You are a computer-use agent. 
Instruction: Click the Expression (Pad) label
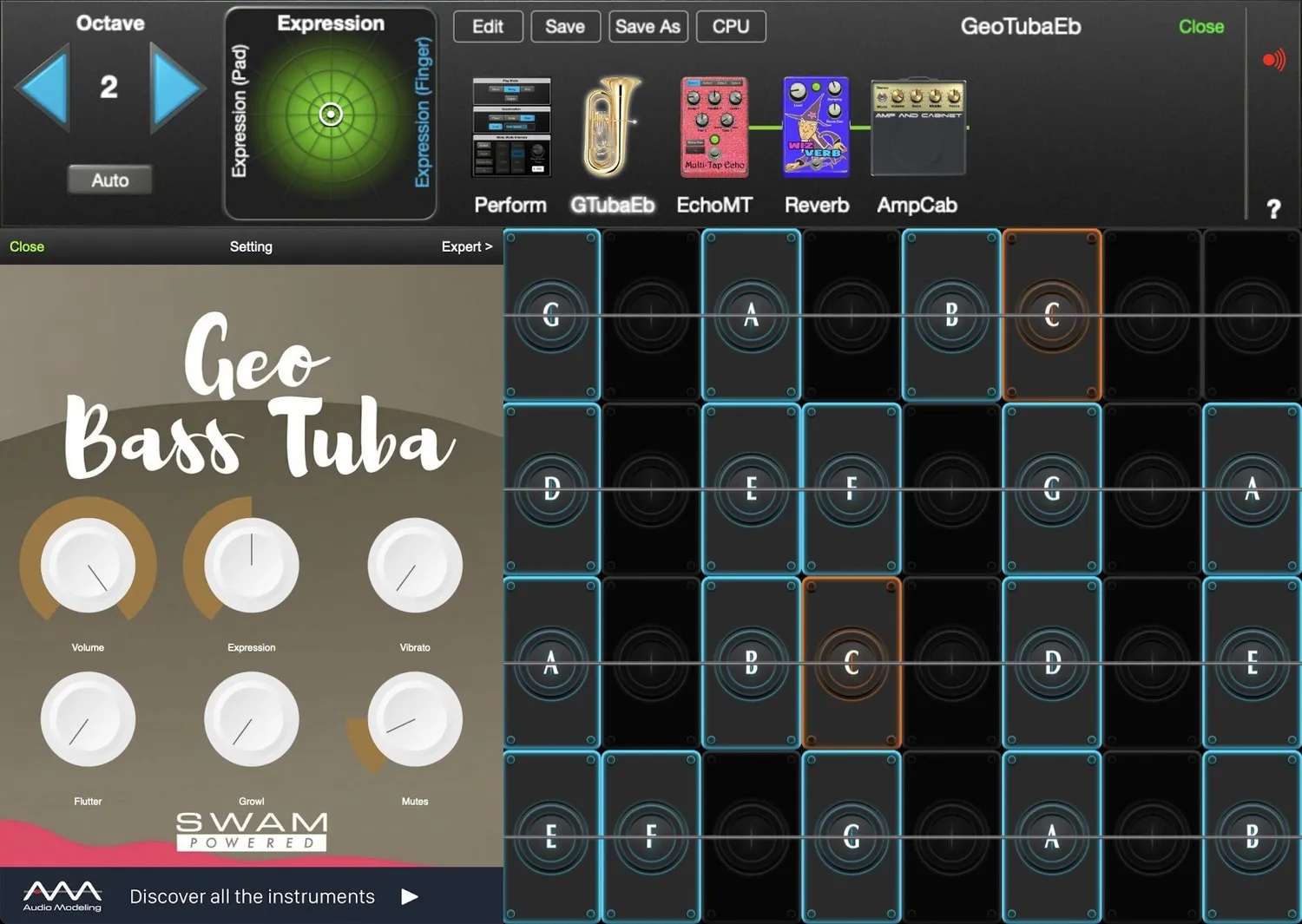click(x=240, y=111)
